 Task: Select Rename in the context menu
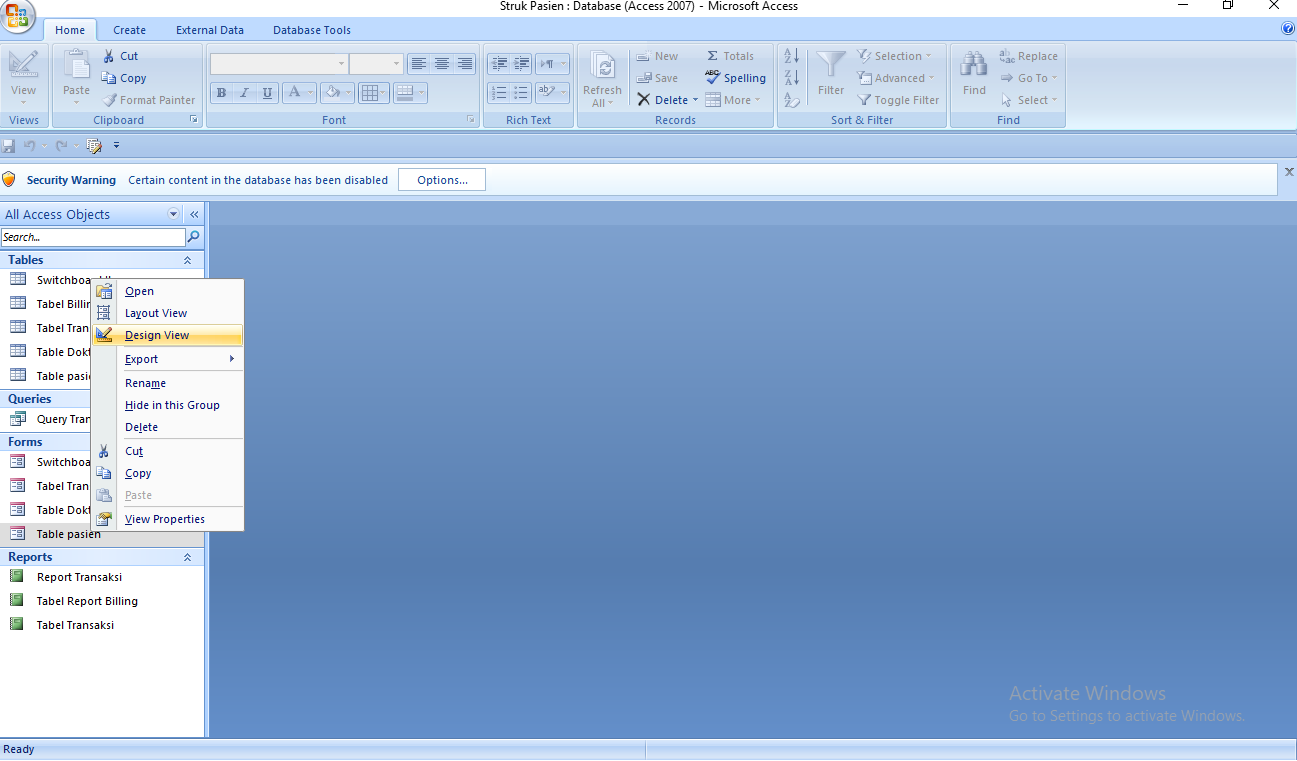coord(145,382)
